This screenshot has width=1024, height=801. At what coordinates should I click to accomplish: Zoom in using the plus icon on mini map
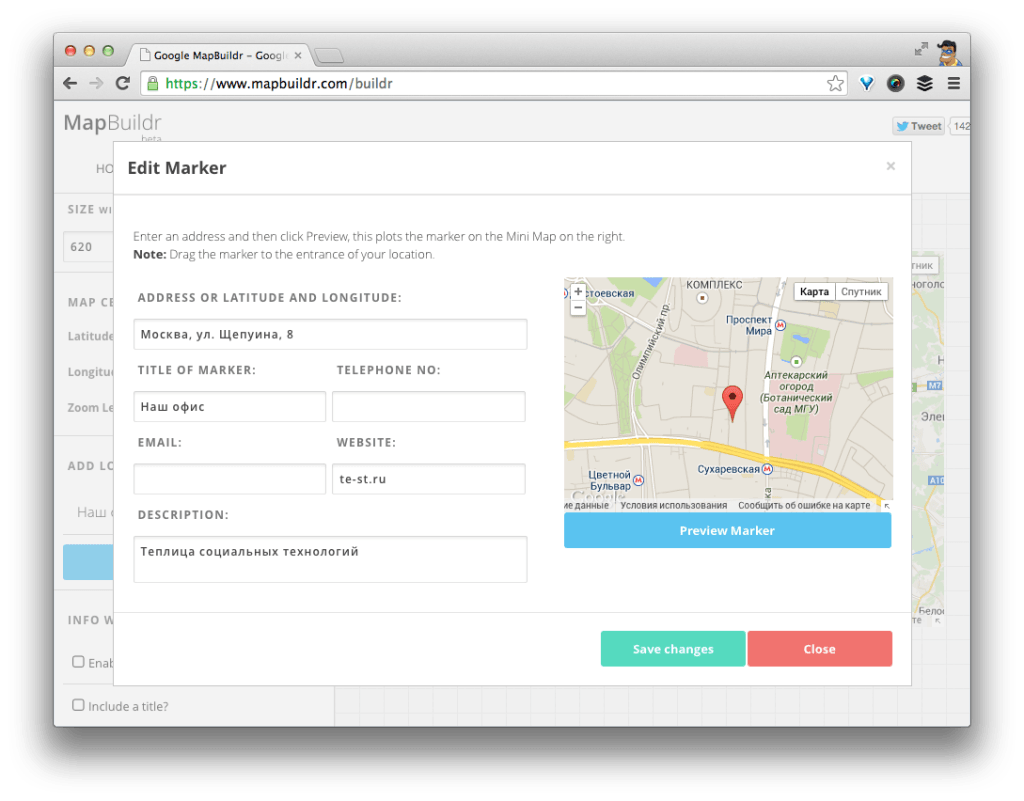click(578, 292)
